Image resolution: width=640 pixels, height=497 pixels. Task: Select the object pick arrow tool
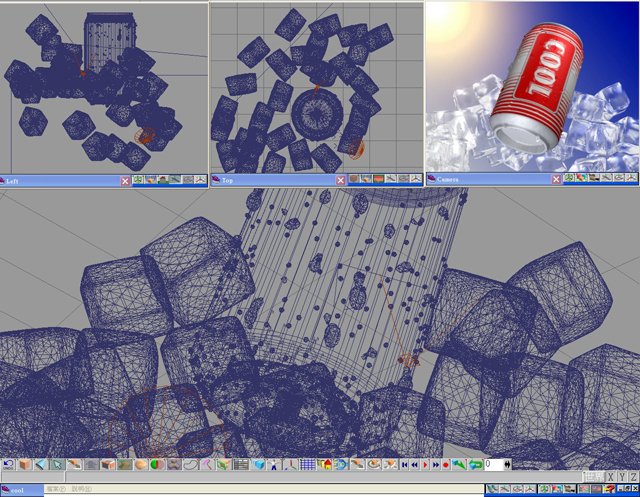58,465
